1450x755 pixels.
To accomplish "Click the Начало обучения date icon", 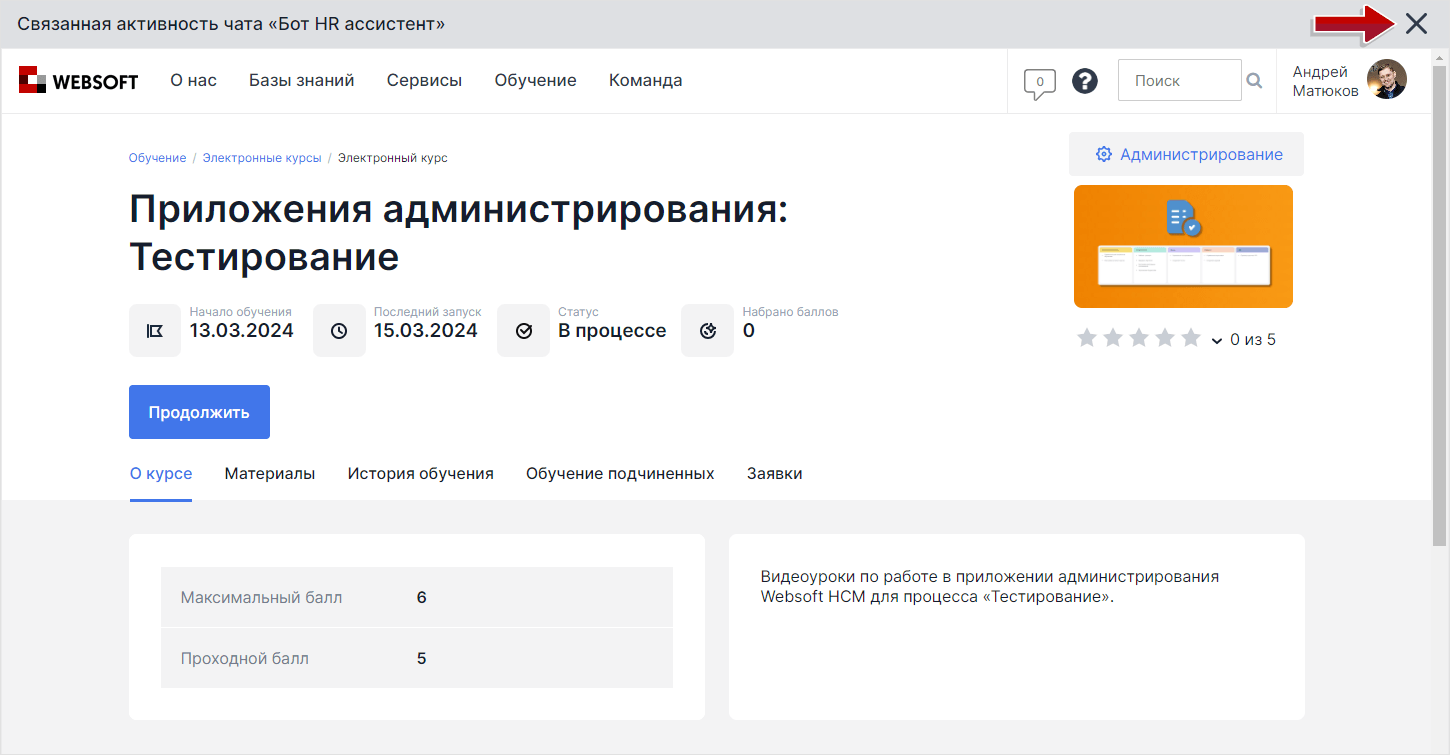I will pos(155,330).
